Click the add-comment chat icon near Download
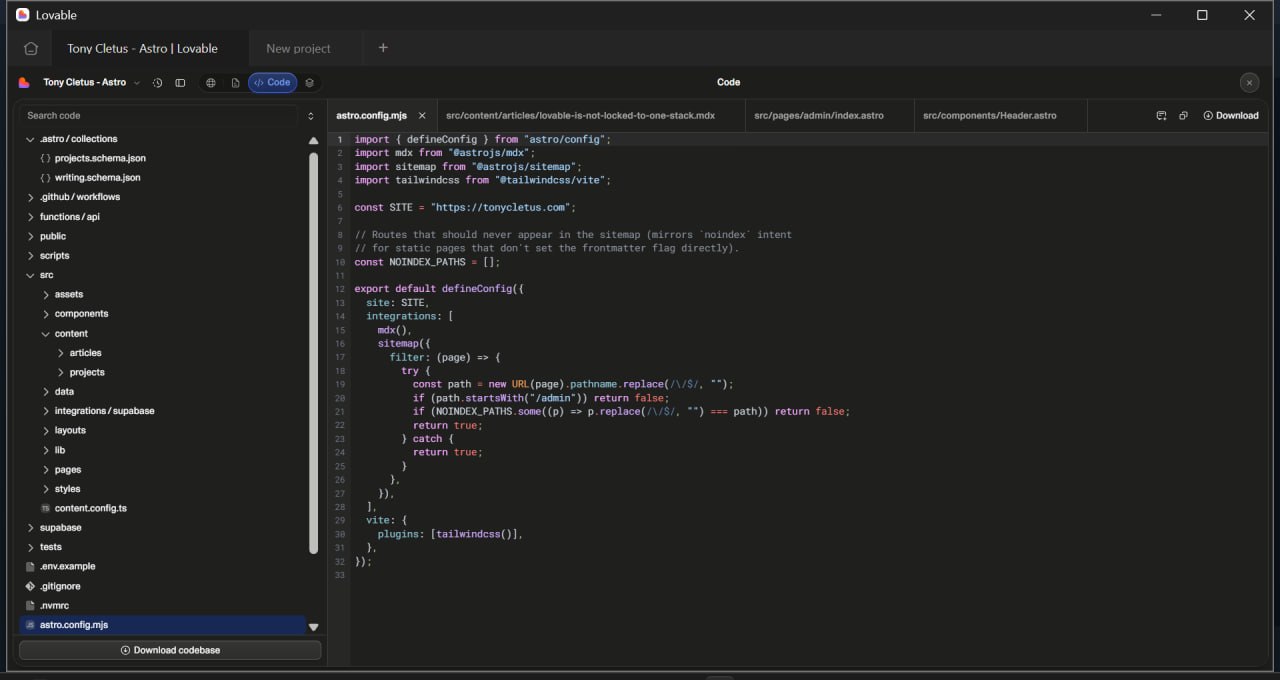 (x=1161, y=115)
